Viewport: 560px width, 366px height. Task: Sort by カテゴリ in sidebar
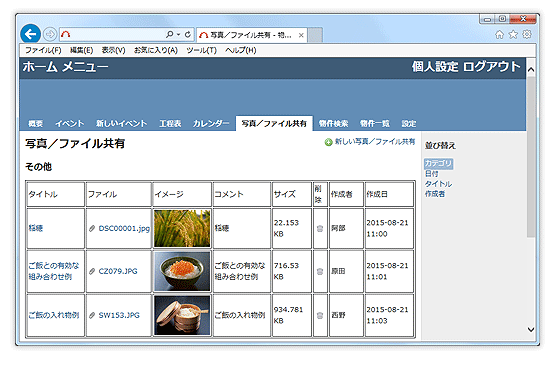coord(439,164)
